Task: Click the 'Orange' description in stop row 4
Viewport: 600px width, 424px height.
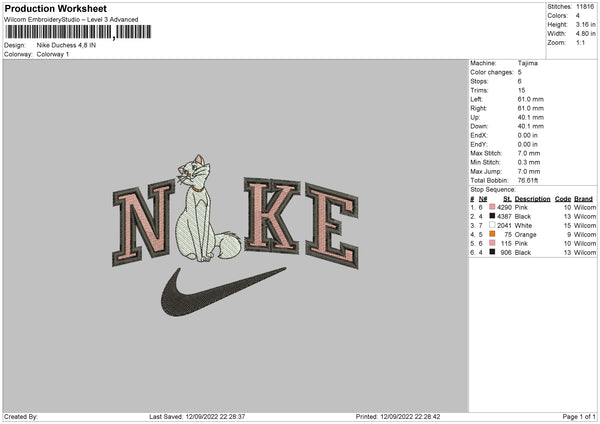Action: click(x=525, y=235)
